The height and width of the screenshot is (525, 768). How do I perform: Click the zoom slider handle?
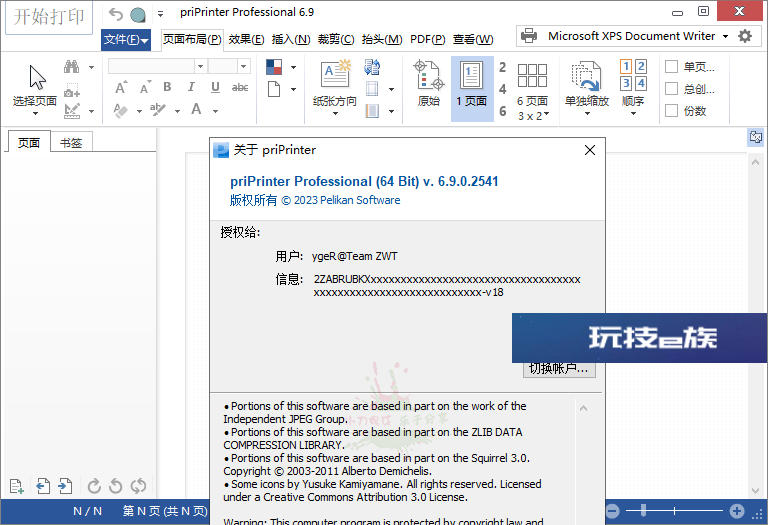tap(643, 511)
